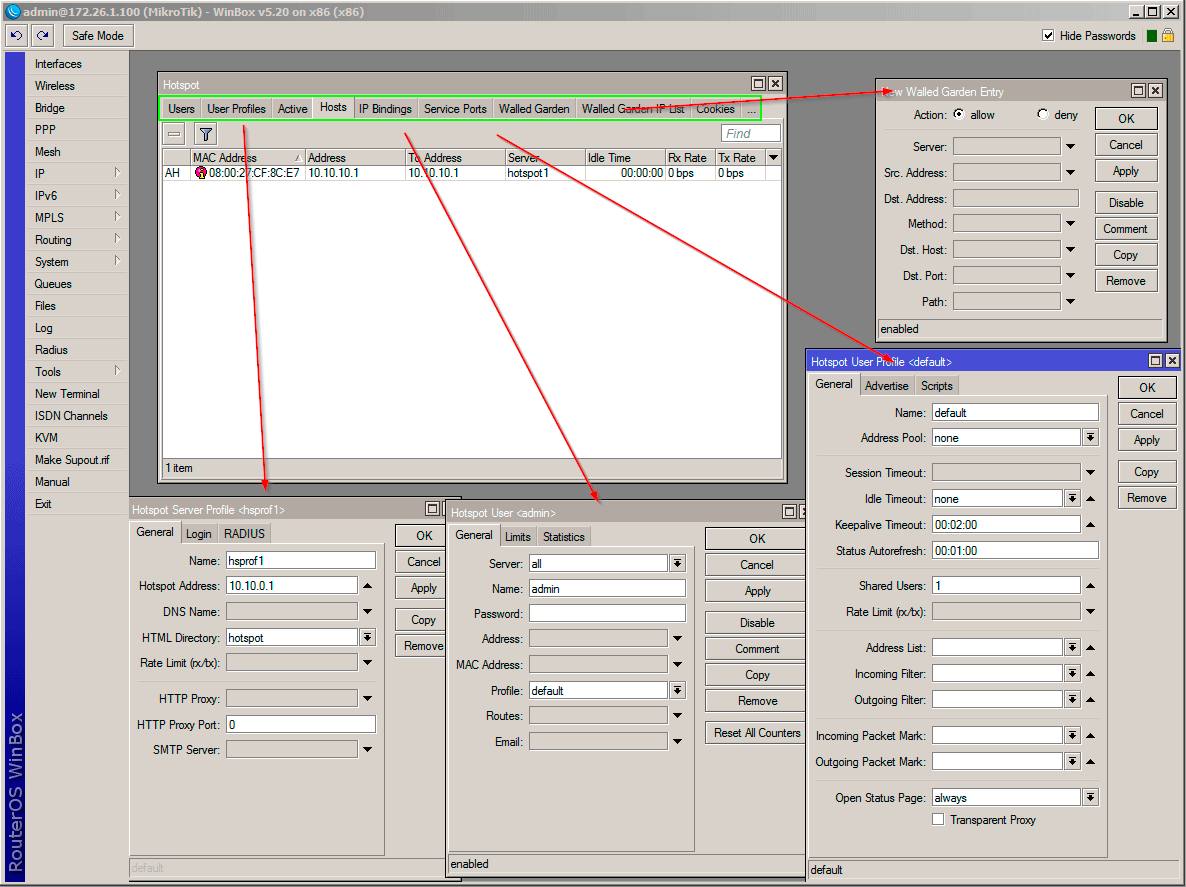Click the remove minus icon in Hotspot

[175, 134]
